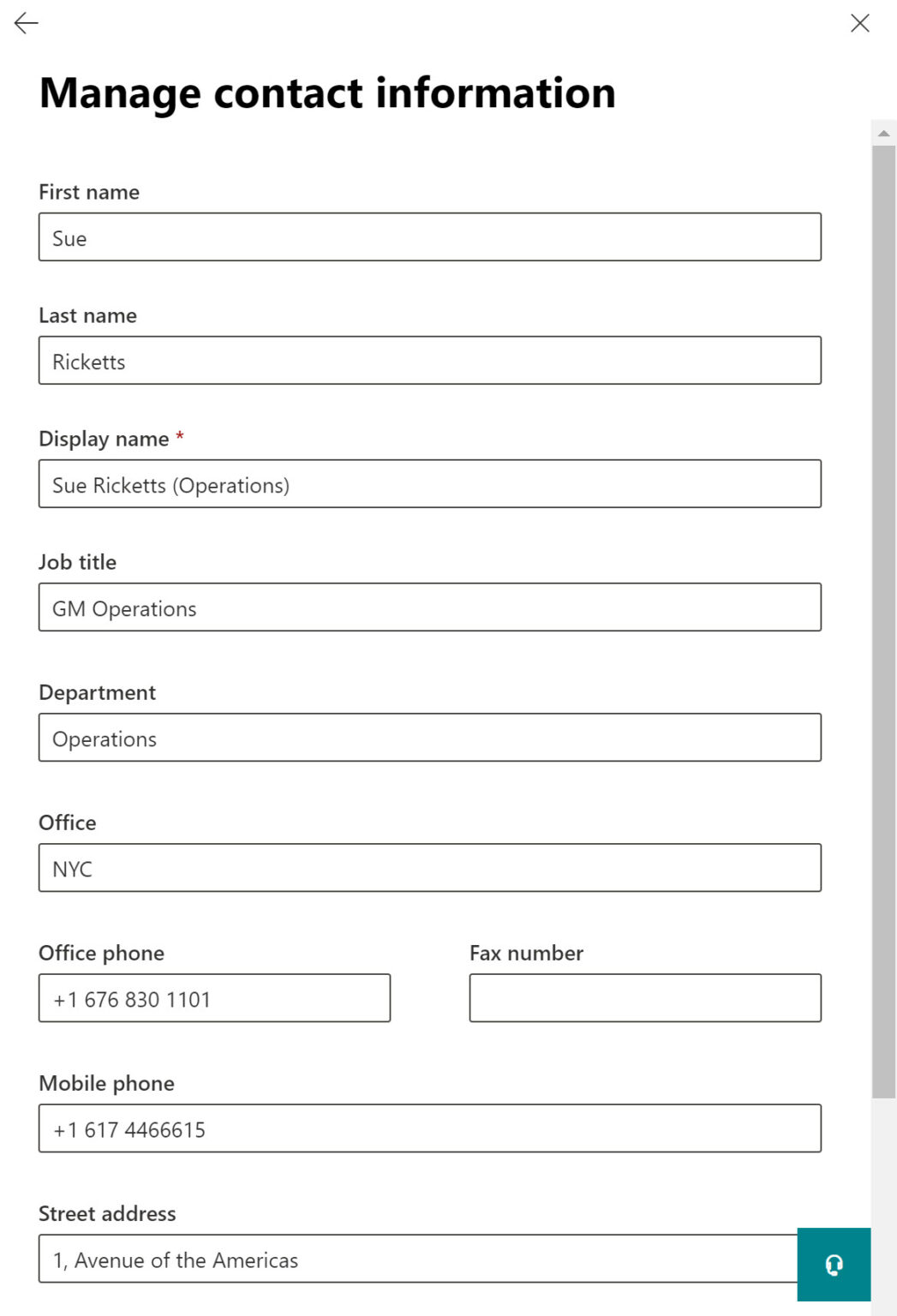Select the Mobile phone field
The image size is (897, 1316).
[x=428, y=1128]
